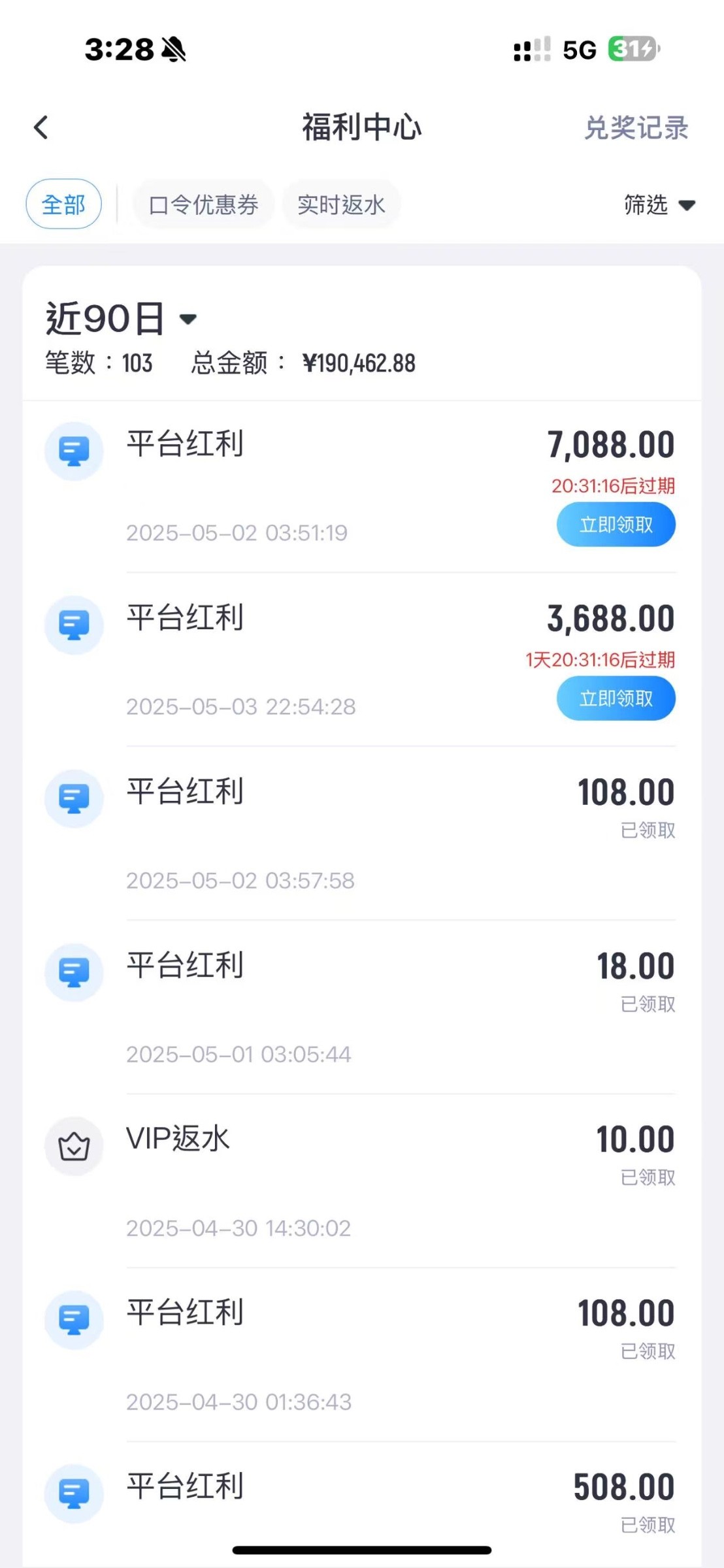Viewport: 724px width, 1568px height.
Task: Expand the 近90日 date range dropdown
Action: [122, 319]
